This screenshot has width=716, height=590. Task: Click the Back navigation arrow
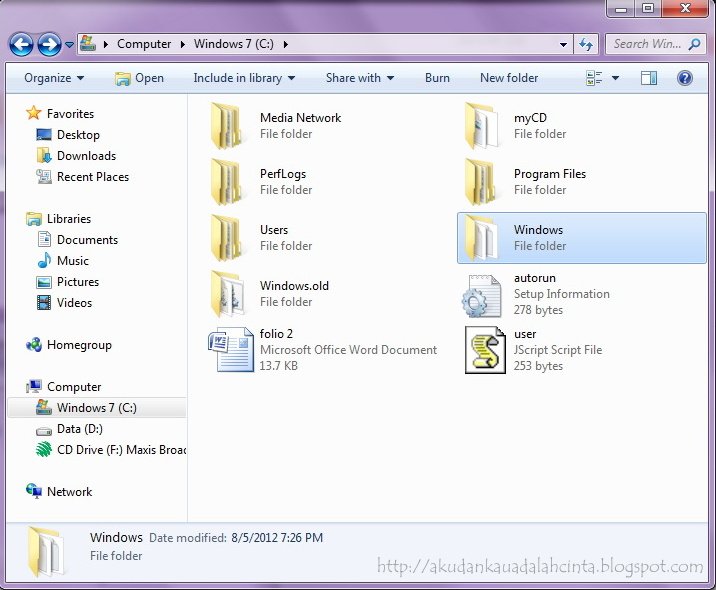(21, 44)
